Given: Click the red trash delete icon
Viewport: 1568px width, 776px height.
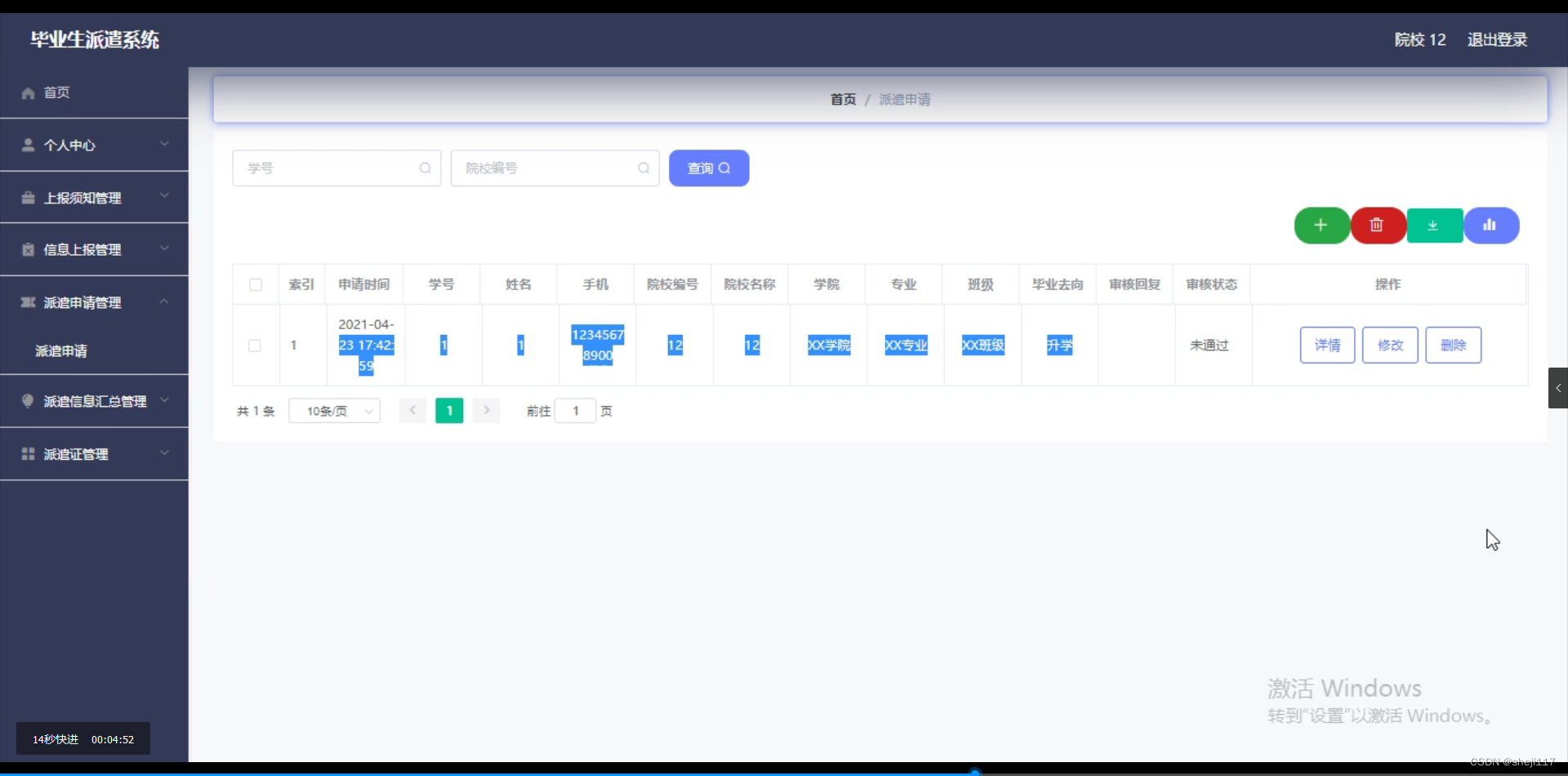Looking at the screenshot, I should coord(1377,225).
